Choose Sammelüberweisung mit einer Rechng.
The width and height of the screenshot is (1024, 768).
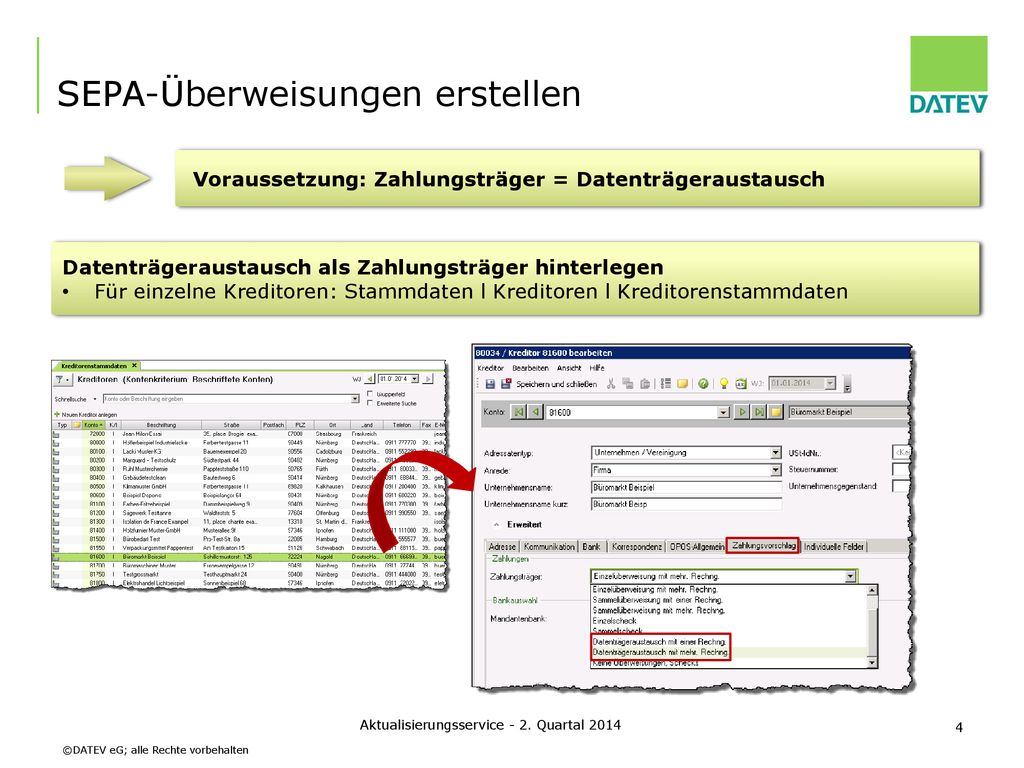pyautogui.click(x=657, y=600)
